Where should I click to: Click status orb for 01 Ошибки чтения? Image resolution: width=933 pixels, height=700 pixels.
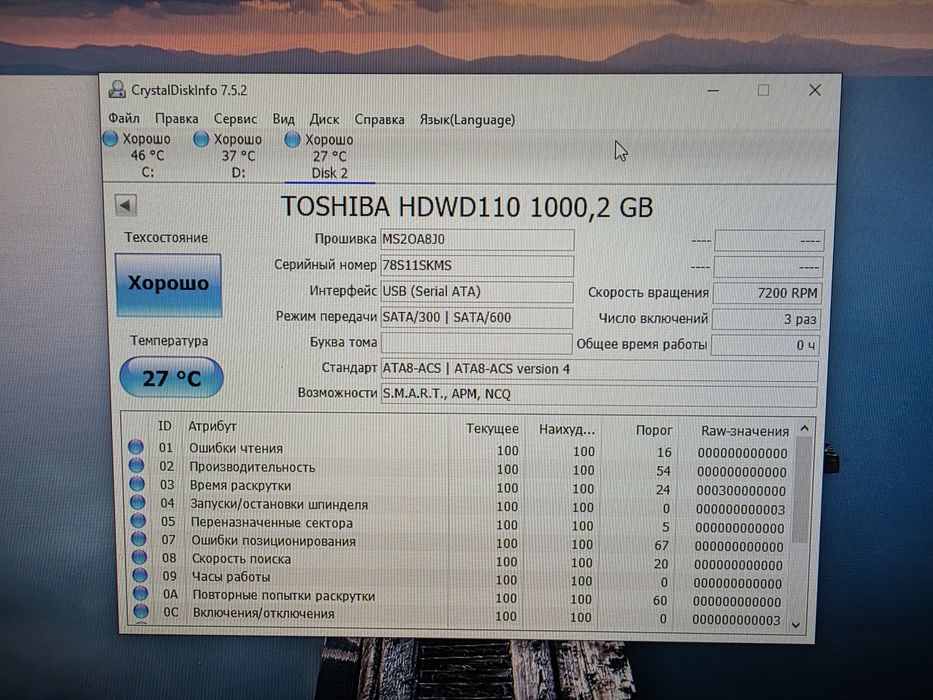pos(136,446)
